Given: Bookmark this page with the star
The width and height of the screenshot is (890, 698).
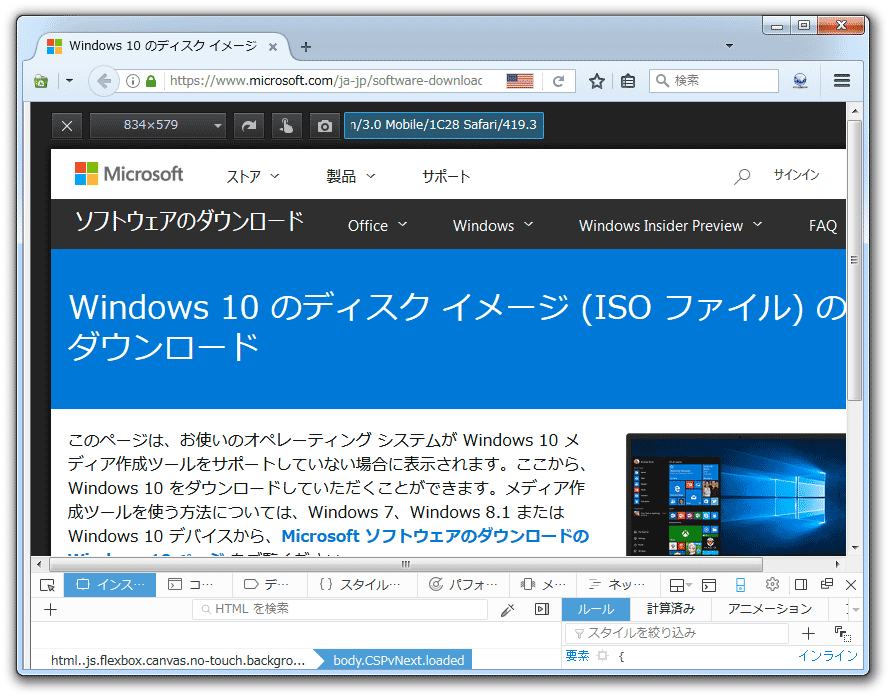Looking at the screenshot, I should (x=597, y=81).
